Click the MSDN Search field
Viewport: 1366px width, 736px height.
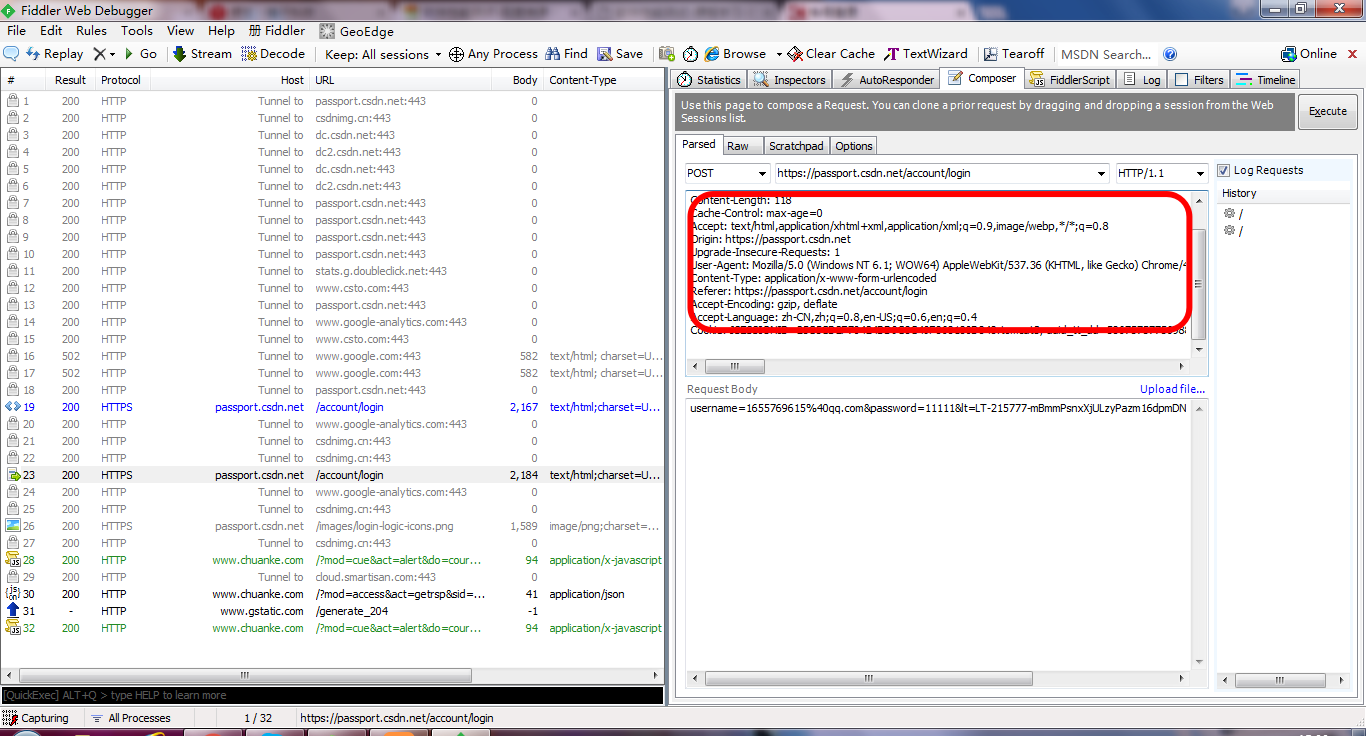click(x=1106, y=54)
